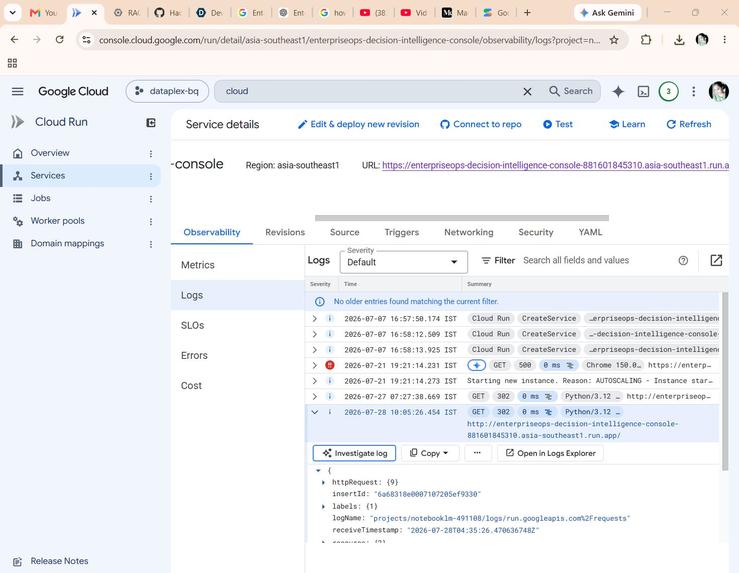This screenshot has width=739, height=573.
Task: Expand log entry at 16:58:12.509
Action: click(314, 334)
